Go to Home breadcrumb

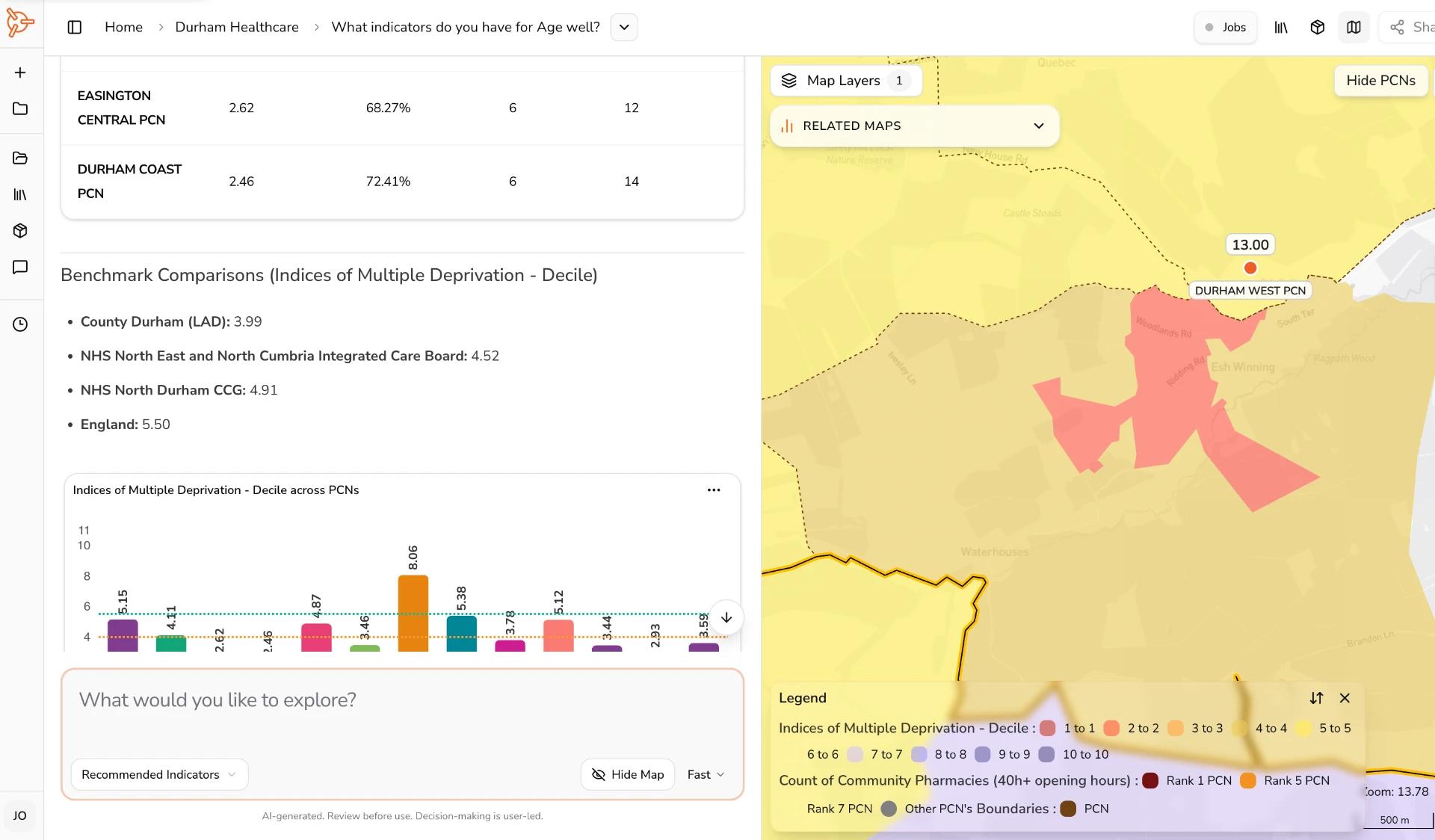point(123,28)
